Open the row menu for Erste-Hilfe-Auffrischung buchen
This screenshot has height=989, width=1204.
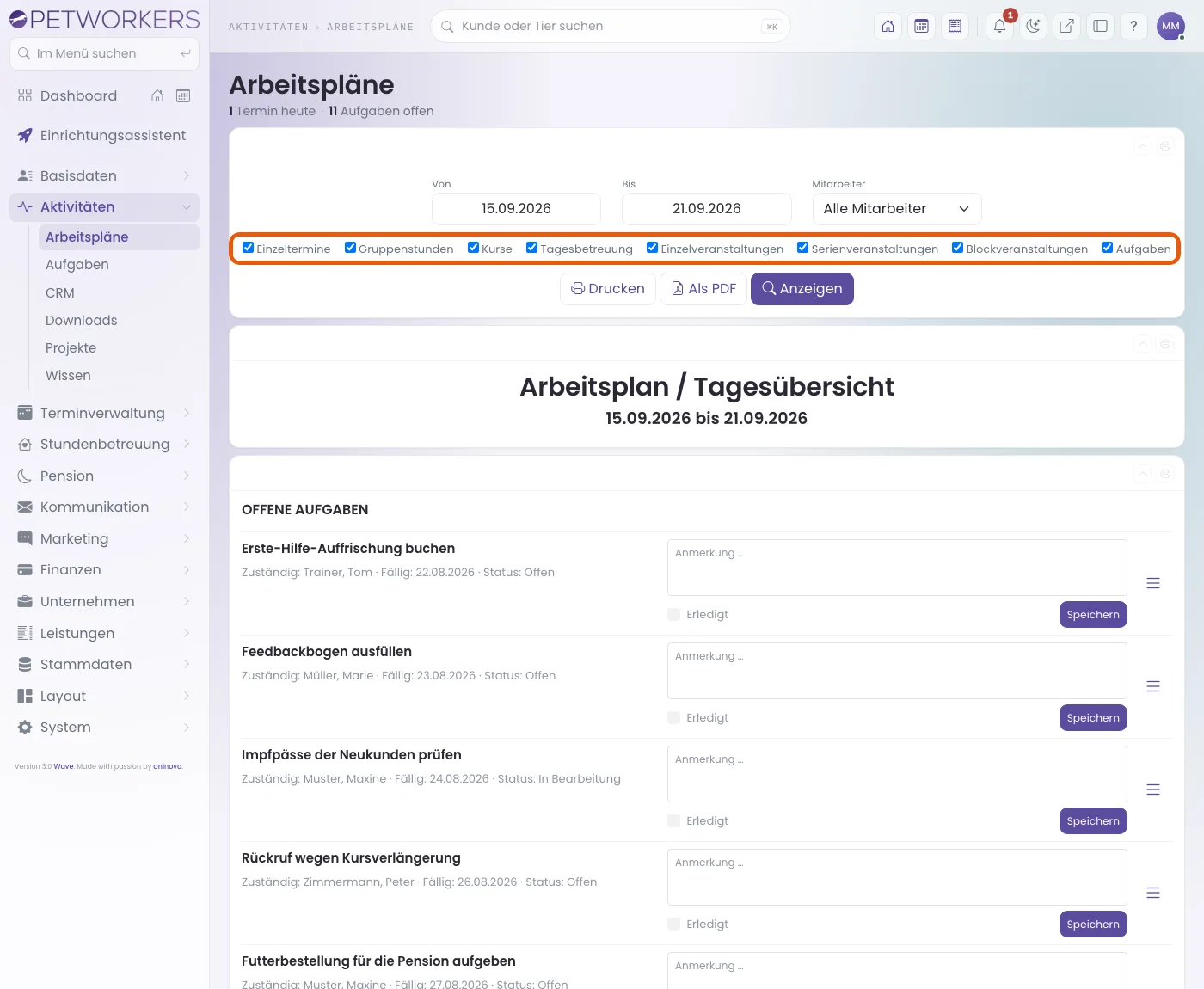click(1153, 583)
